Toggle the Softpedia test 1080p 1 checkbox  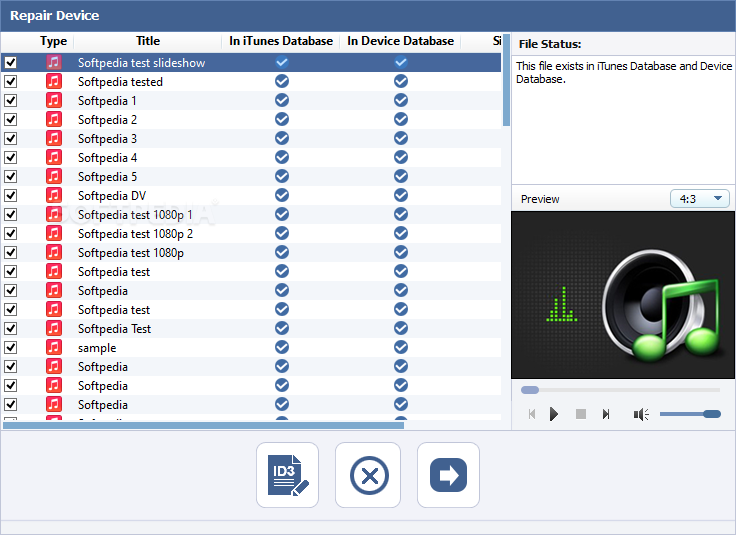tap(10, 214)
